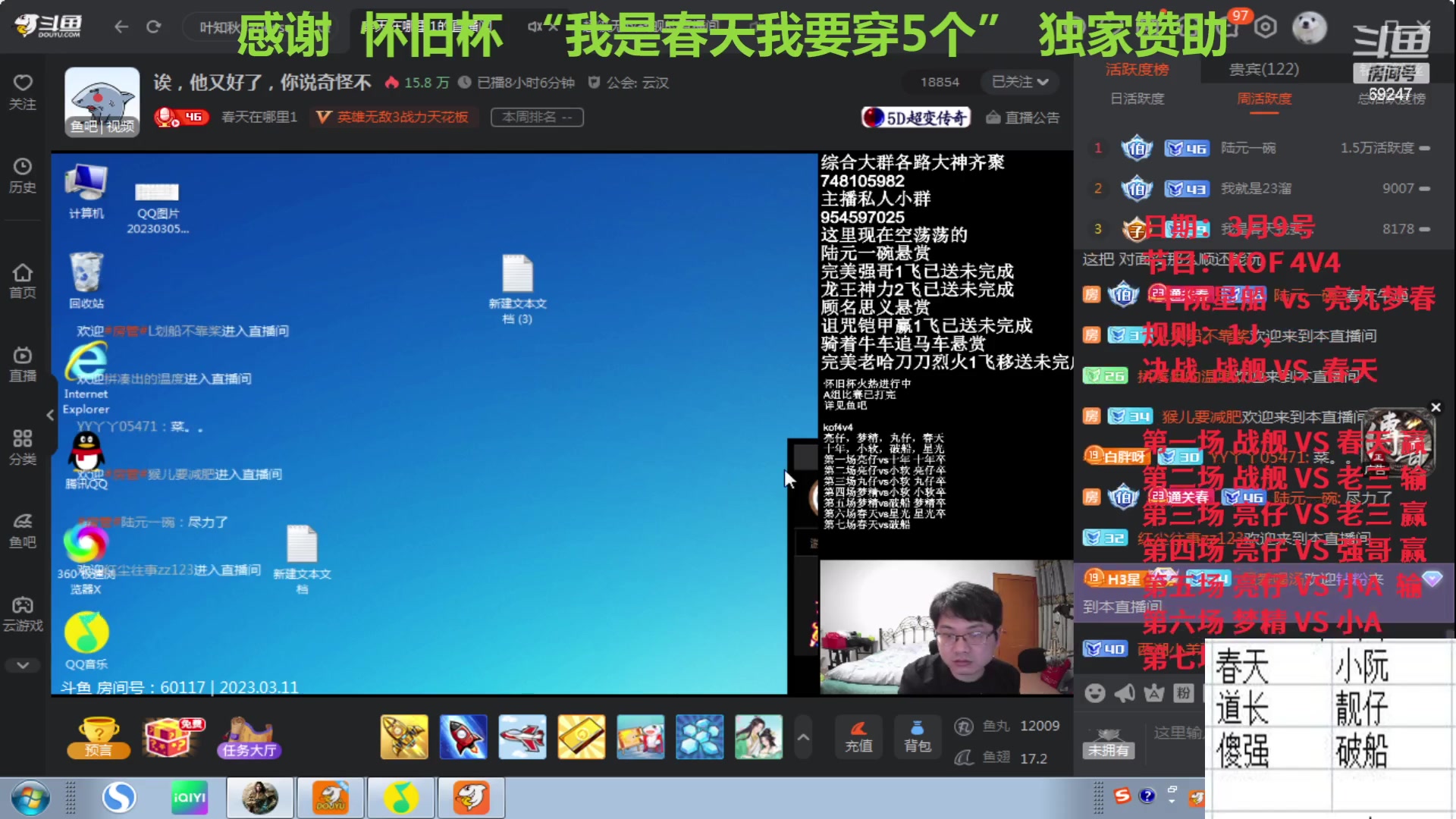1456x819 pixels.
Task: Open 历史 watch history in sidebar
Action: (23, 175)
